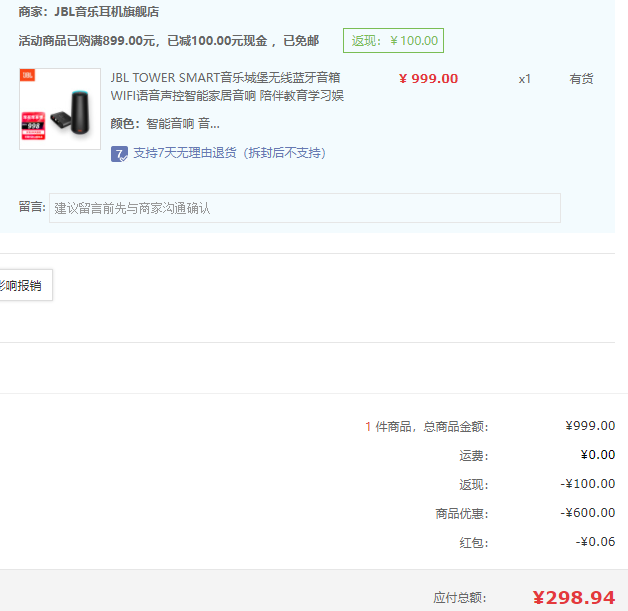This screenshot has width=628, height=611.
Task: Click the 返现 deduction -¥100.00
Action: 588,484
